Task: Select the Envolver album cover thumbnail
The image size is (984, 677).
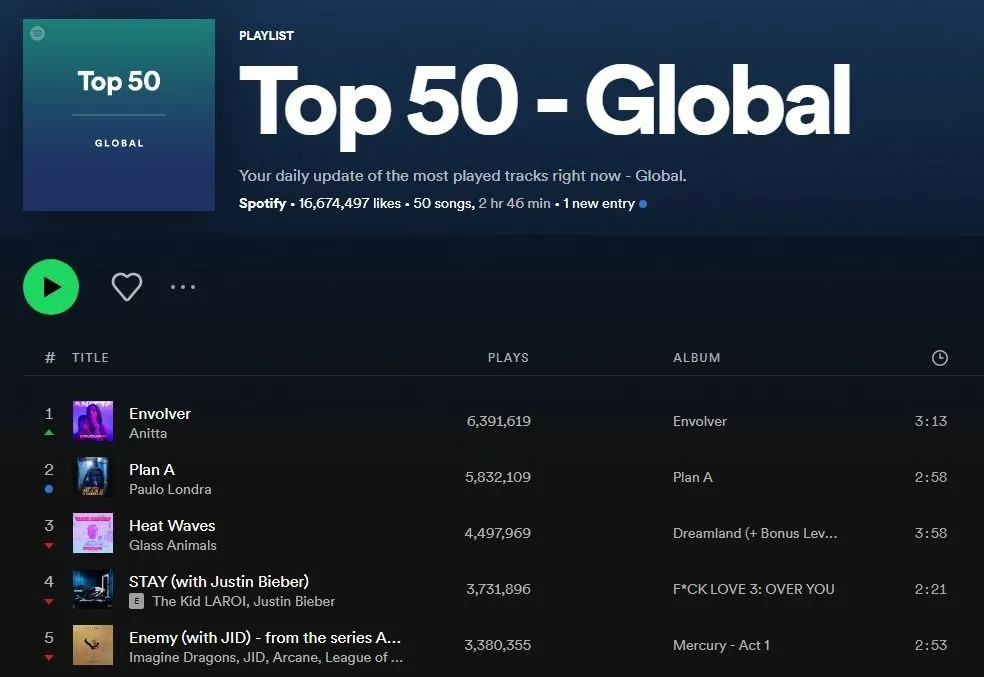Action: [x=93, y=421]
